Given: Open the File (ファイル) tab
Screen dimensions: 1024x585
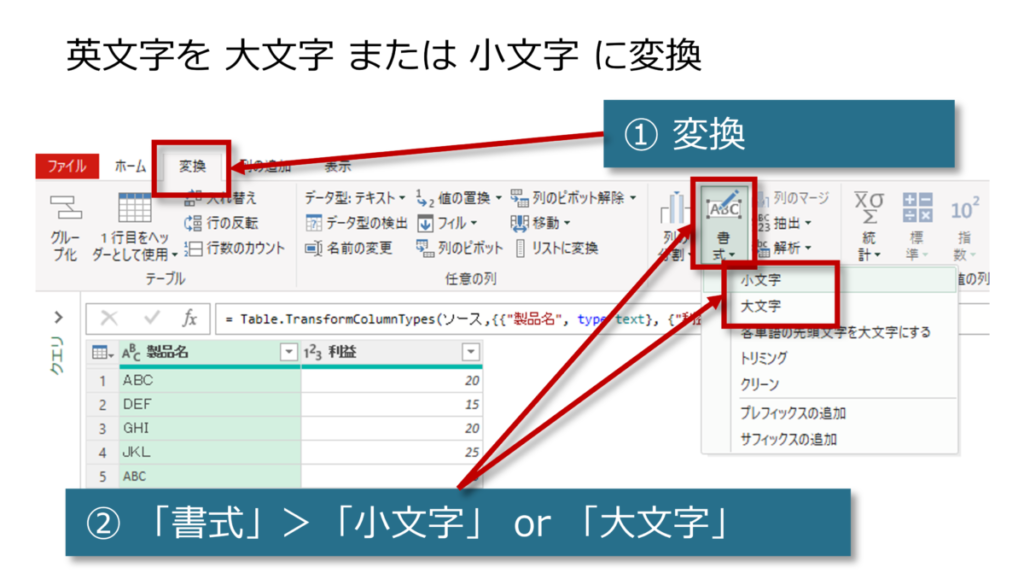Looking at the screenshot, I should point(66,166).
